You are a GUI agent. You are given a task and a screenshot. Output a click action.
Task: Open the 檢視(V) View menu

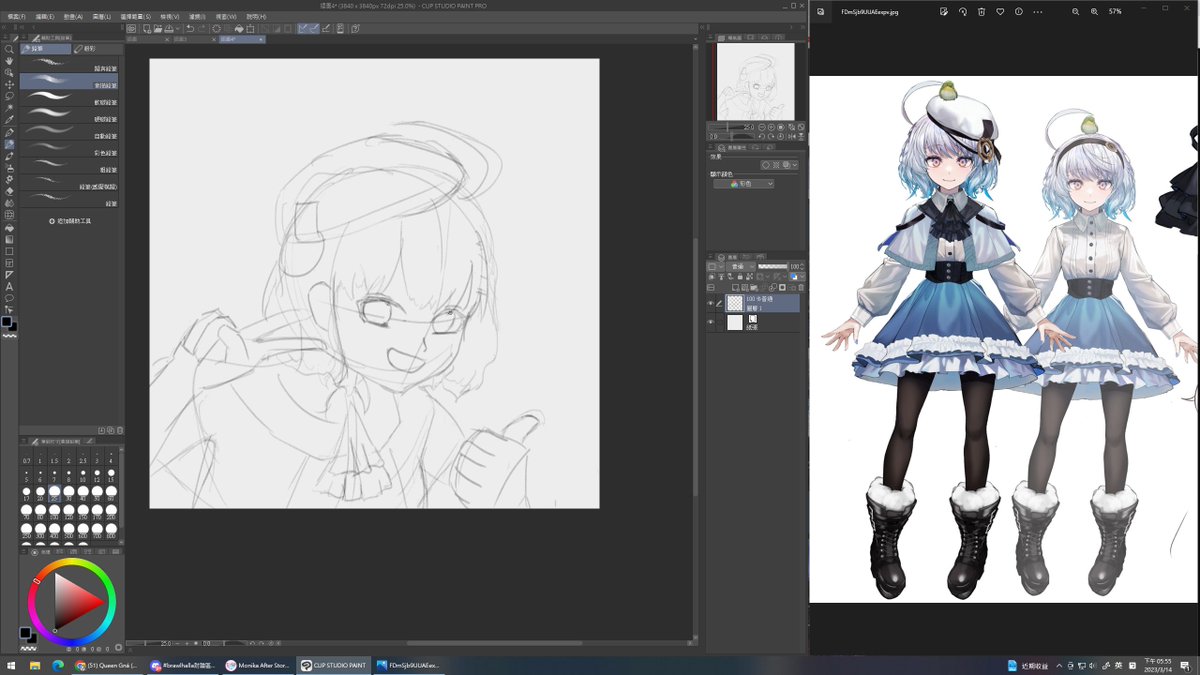[x=169, y=16]
